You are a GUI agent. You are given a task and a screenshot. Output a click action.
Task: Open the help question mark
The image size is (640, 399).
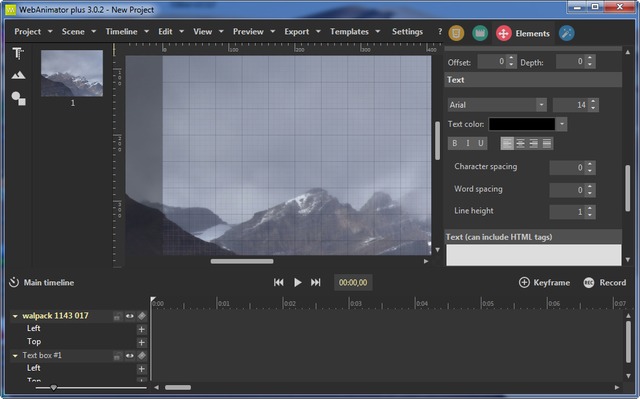click(x=440, y=31)
